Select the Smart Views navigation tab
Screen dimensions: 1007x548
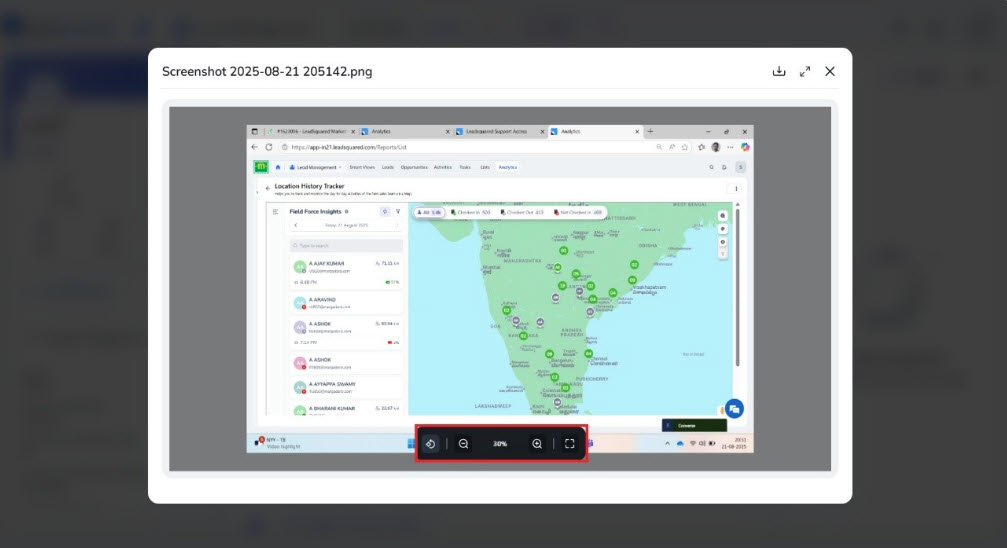(x=360, y=167)
